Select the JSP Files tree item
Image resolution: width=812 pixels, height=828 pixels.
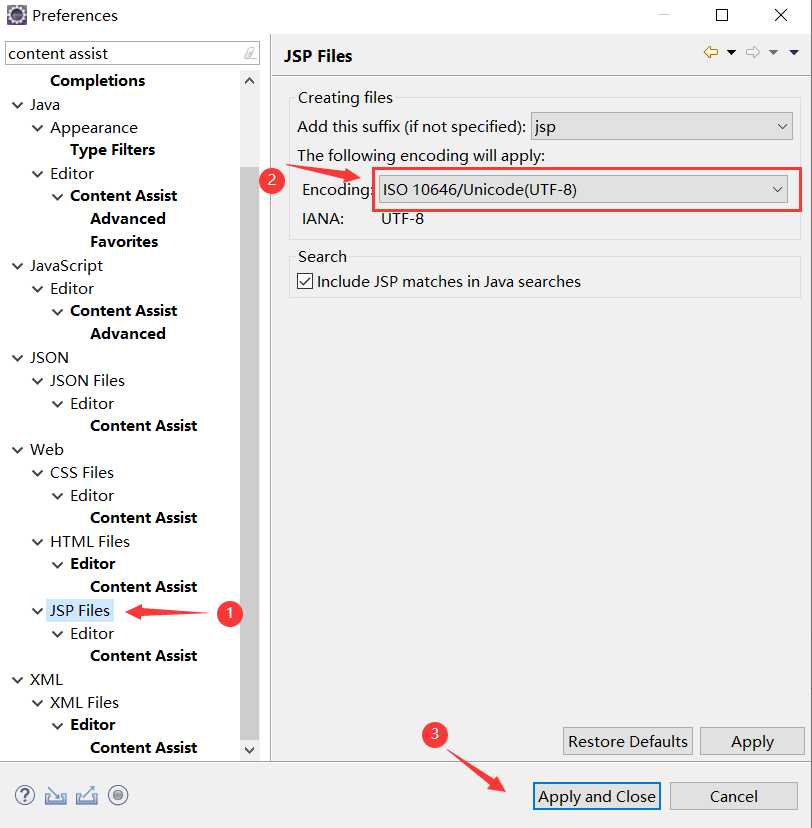click(80, 610)
